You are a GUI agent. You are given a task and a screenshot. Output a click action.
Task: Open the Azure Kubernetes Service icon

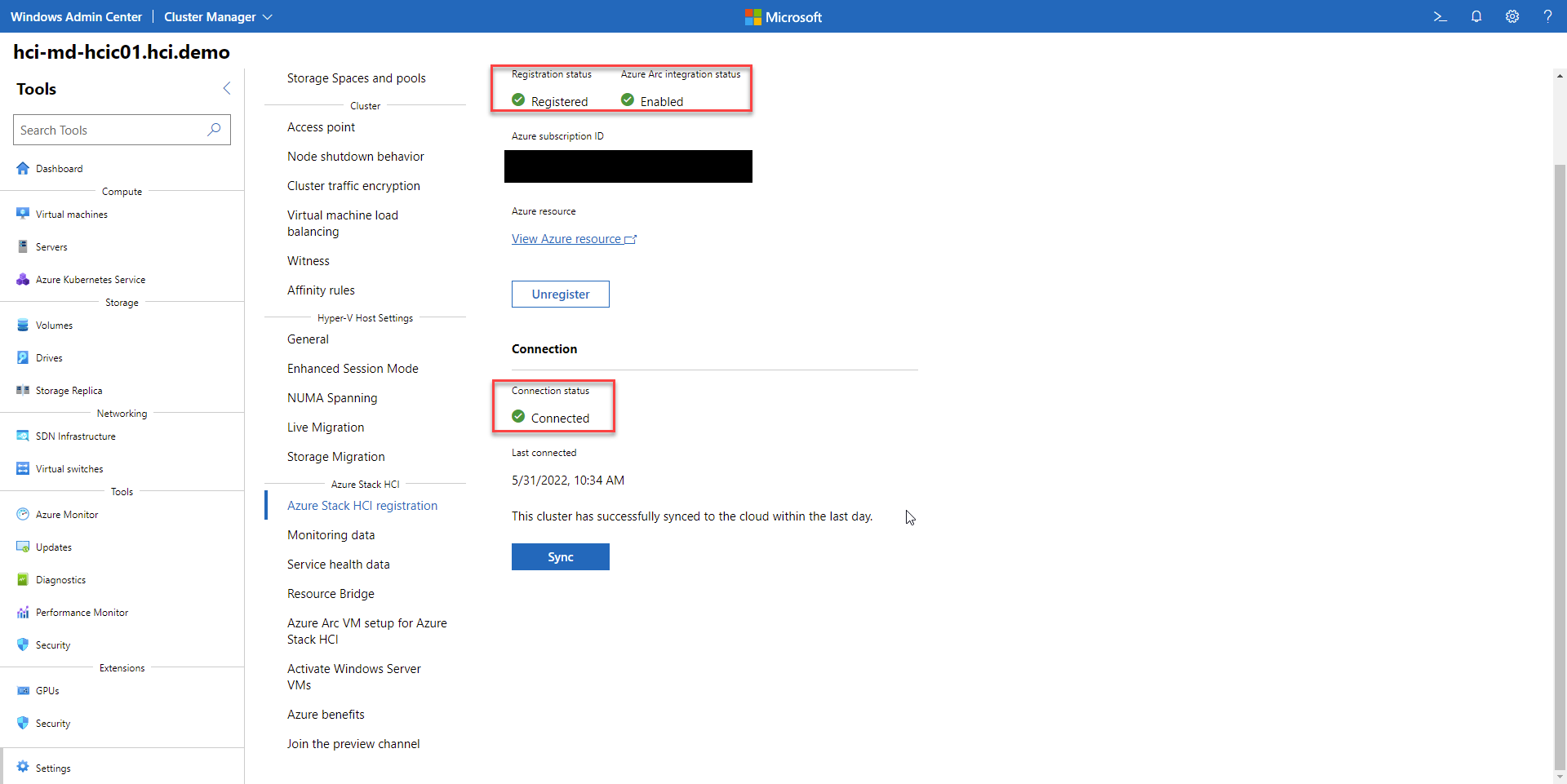tap(23, 279)
